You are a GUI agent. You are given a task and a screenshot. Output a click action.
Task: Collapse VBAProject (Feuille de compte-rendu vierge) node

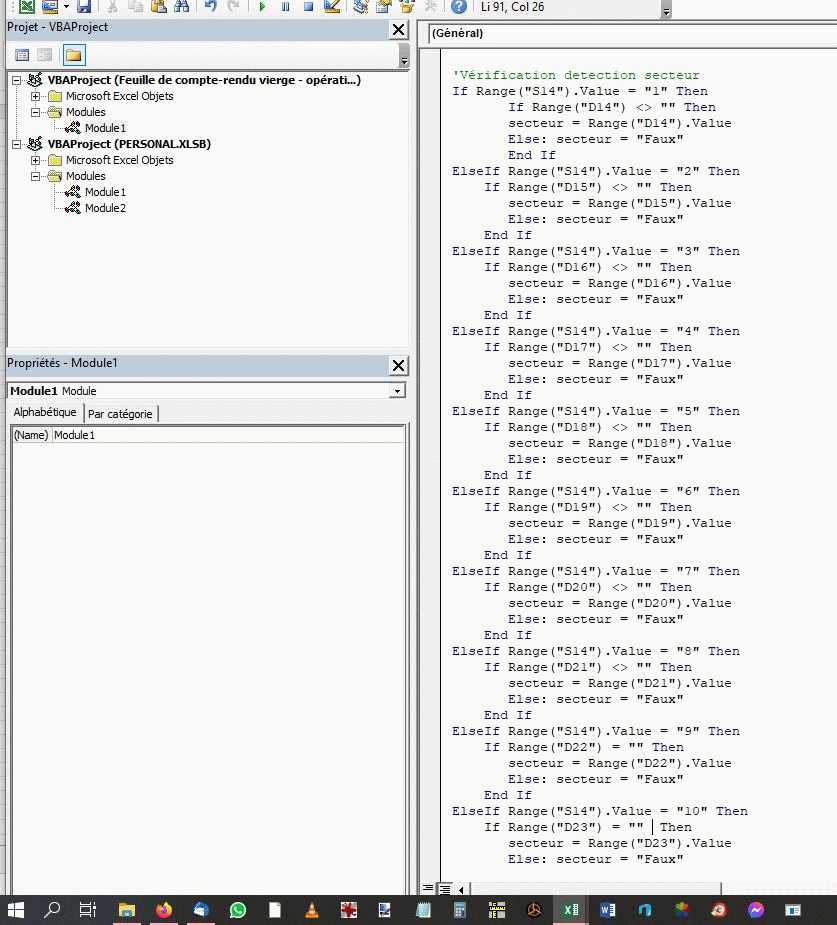click(17, 80)
